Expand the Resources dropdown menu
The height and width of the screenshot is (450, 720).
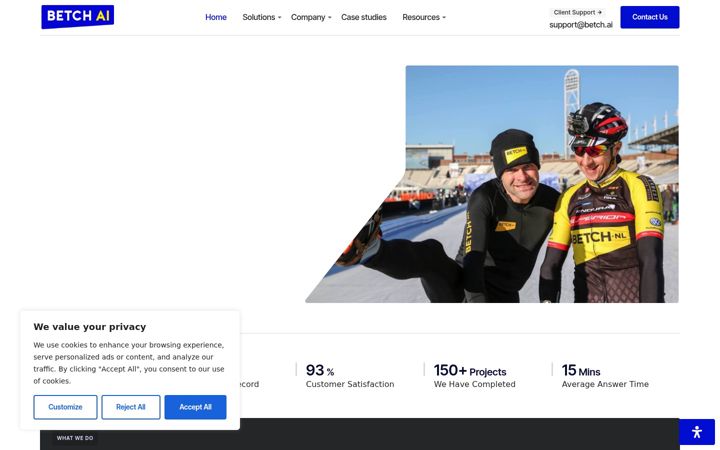coord(424,17)
